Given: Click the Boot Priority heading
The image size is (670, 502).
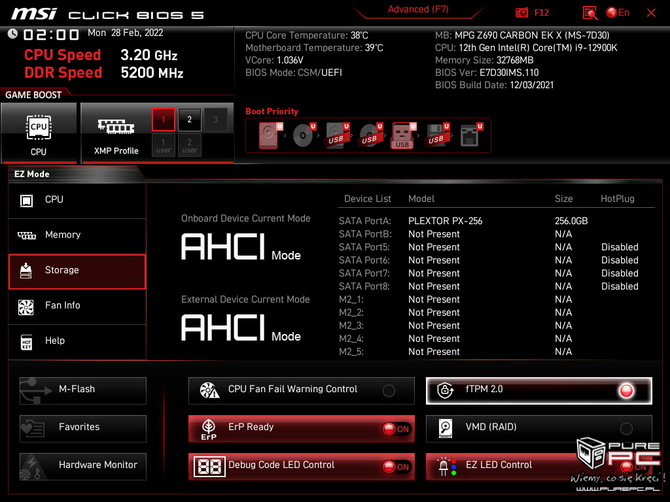Looking at the screenshot, I should pyautogui.click(x=272, y=112).
